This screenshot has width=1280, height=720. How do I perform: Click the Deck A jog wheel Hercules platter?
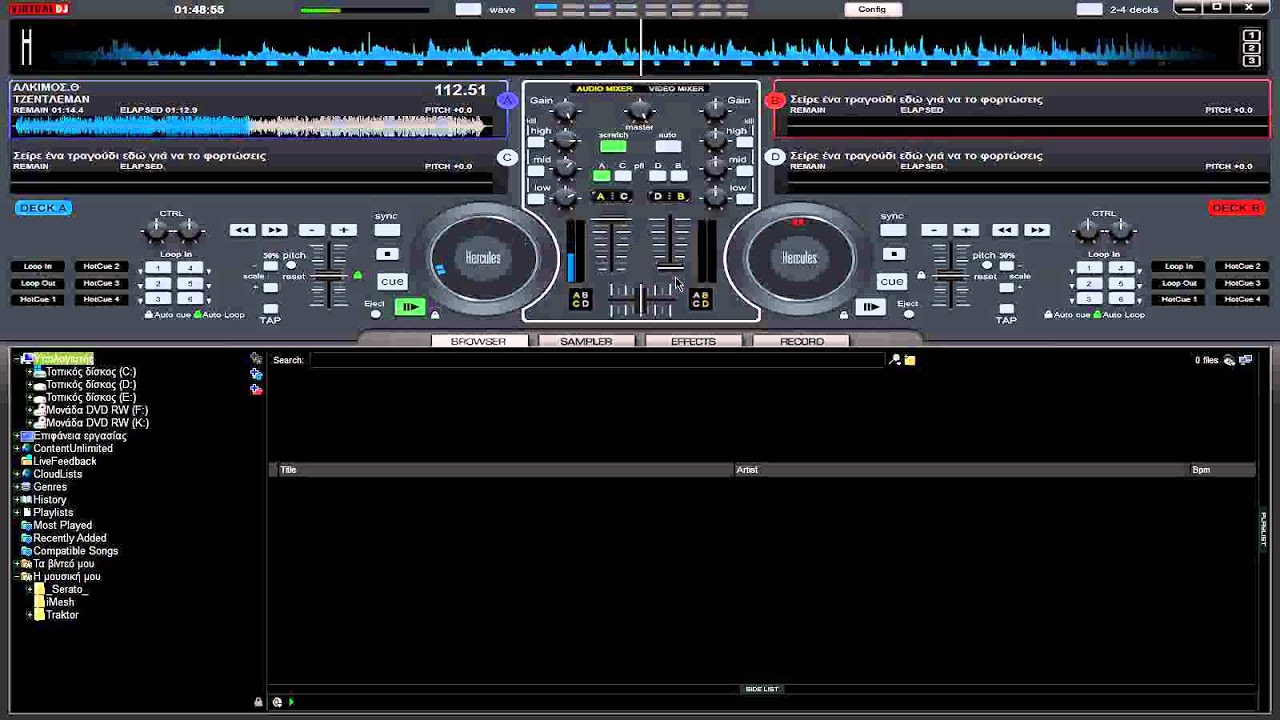[x=483, y=258]
